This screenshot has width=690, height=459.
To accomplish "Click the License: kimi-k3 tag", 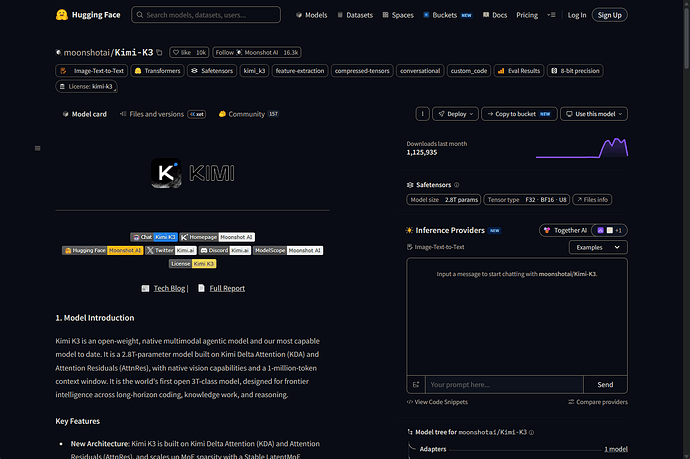I will tap(86, 87).
